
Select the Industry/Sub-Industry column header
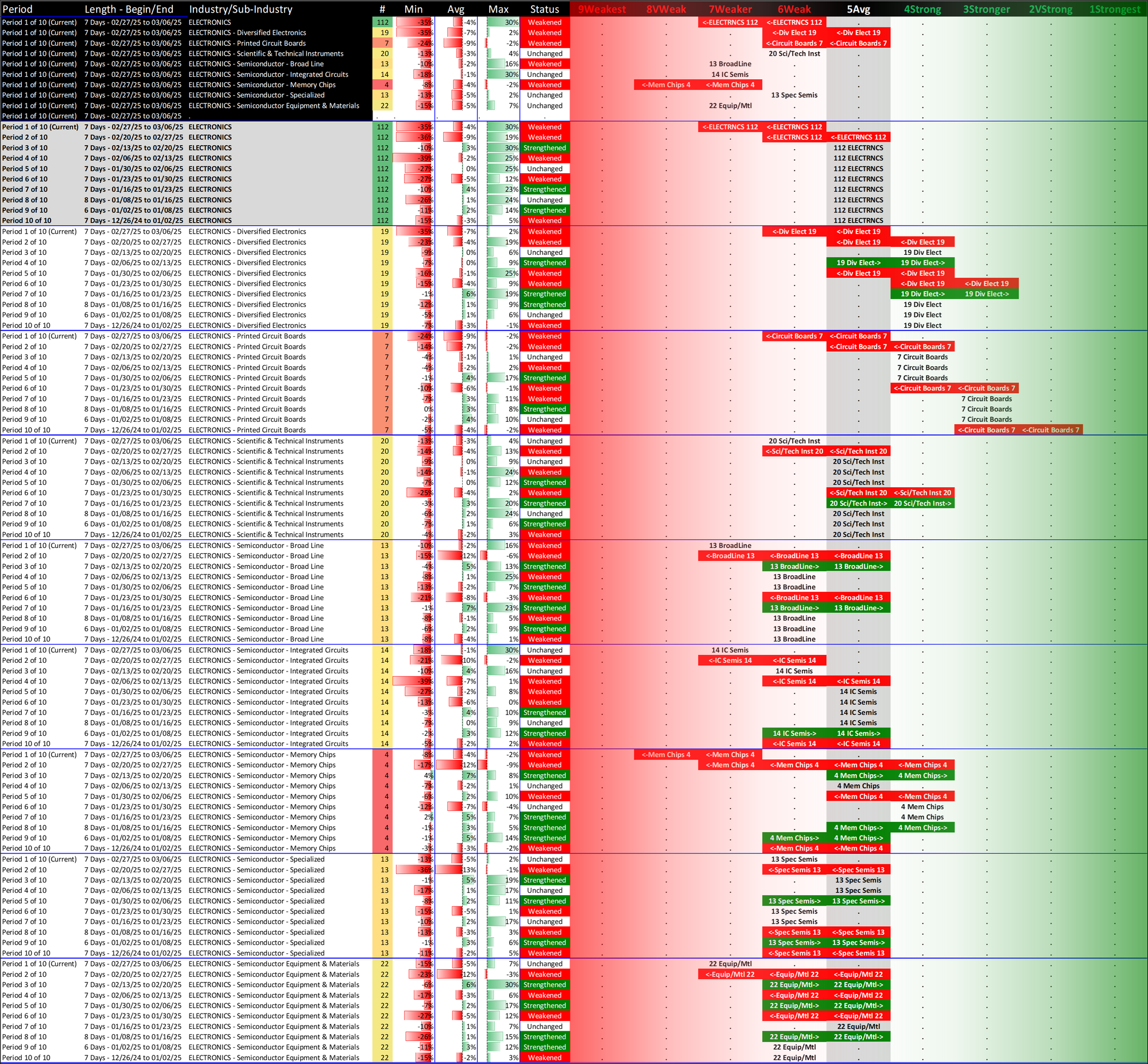click(x=241, y=9)
